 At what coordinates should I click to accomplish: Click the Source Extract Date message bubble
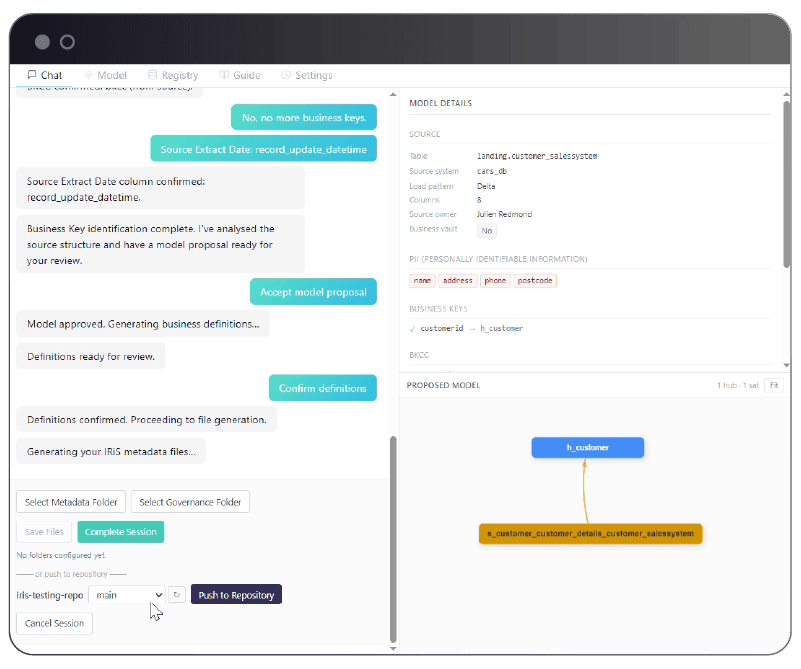coord(264,149)
